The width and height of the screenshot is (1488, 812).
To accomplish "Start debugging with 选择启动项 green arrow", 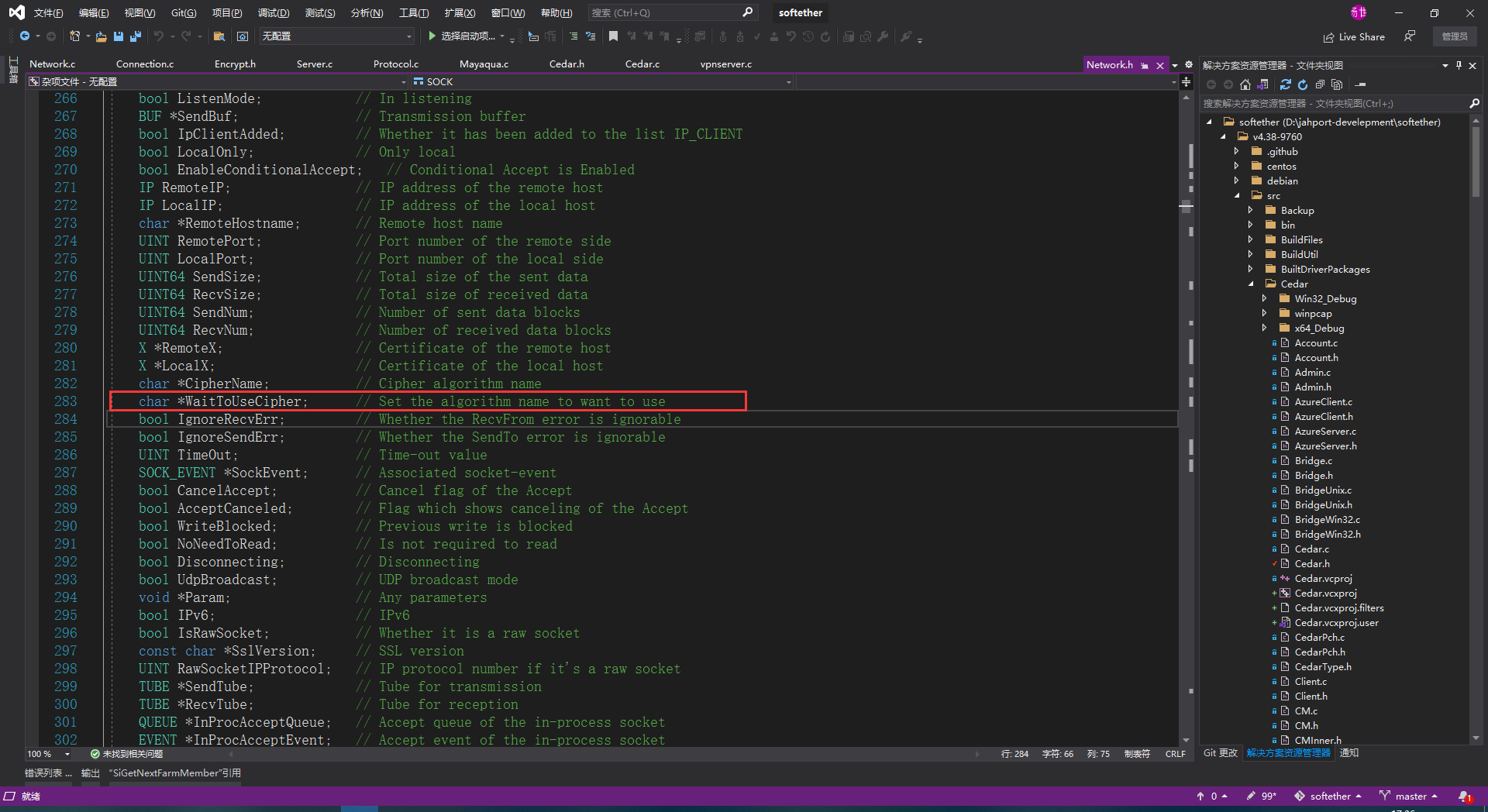I will (432, 36).
